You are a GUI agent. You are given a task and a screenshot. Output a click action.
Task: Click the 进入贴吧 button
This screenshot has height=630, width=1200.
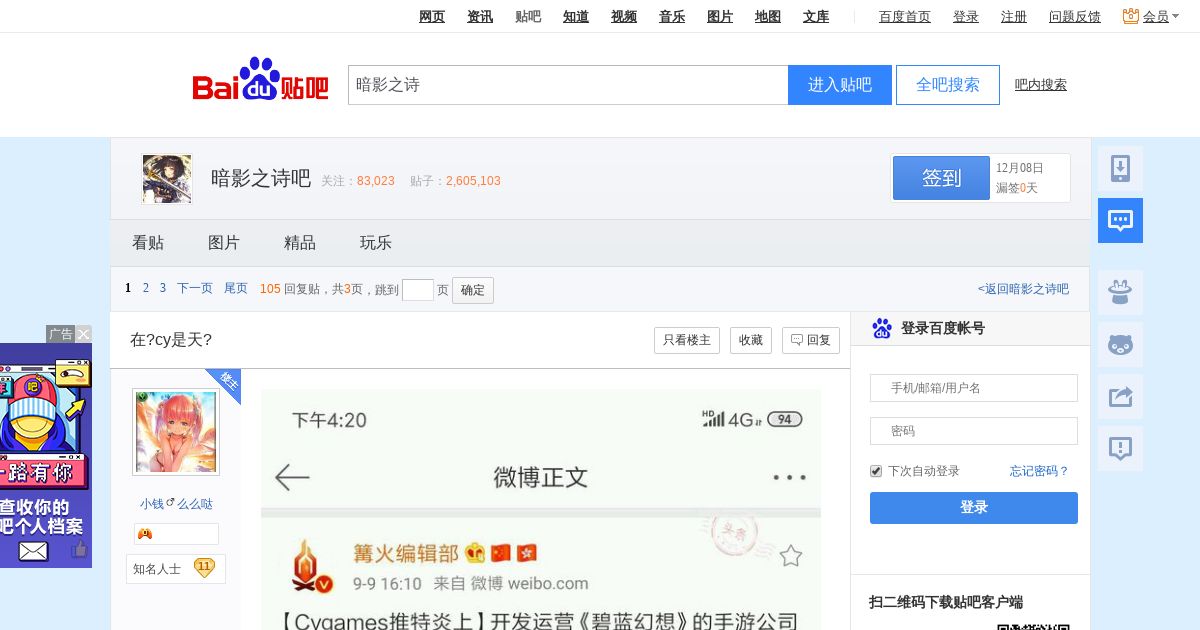pos(840,85)
